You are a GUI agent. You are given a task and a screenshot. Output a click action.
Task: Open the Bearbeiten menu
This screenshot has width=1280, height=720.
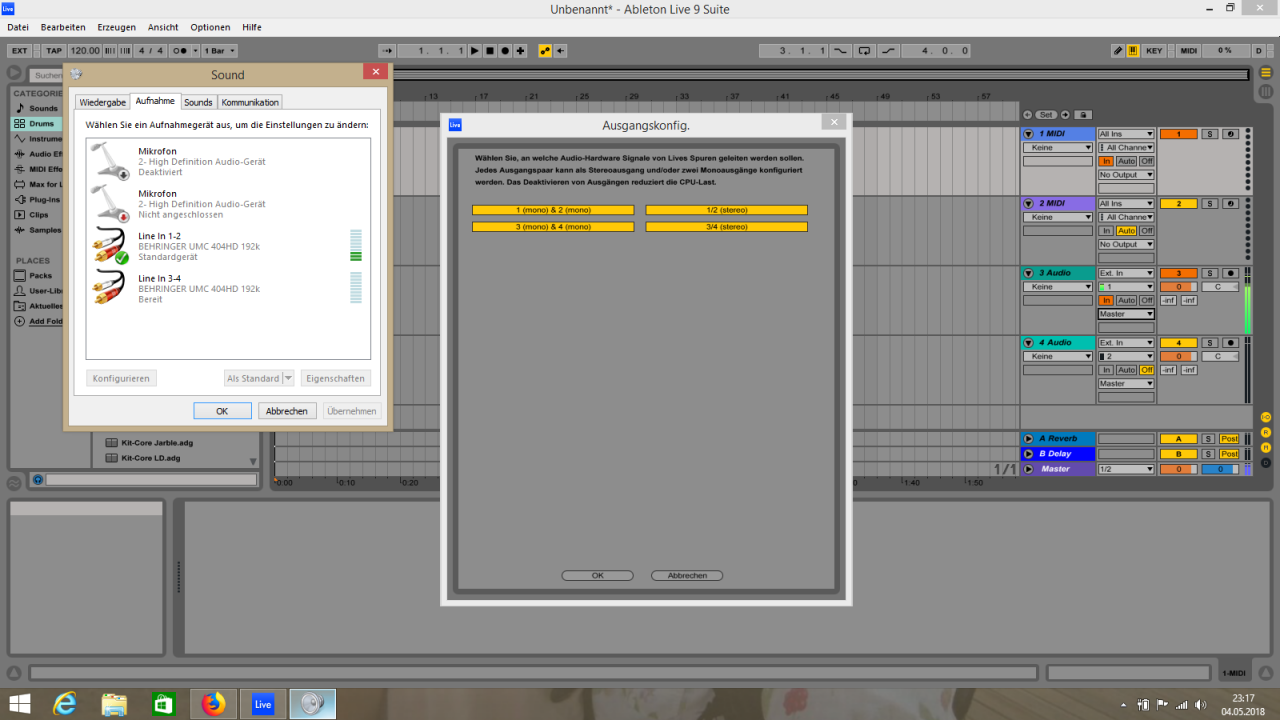point(63,27)
